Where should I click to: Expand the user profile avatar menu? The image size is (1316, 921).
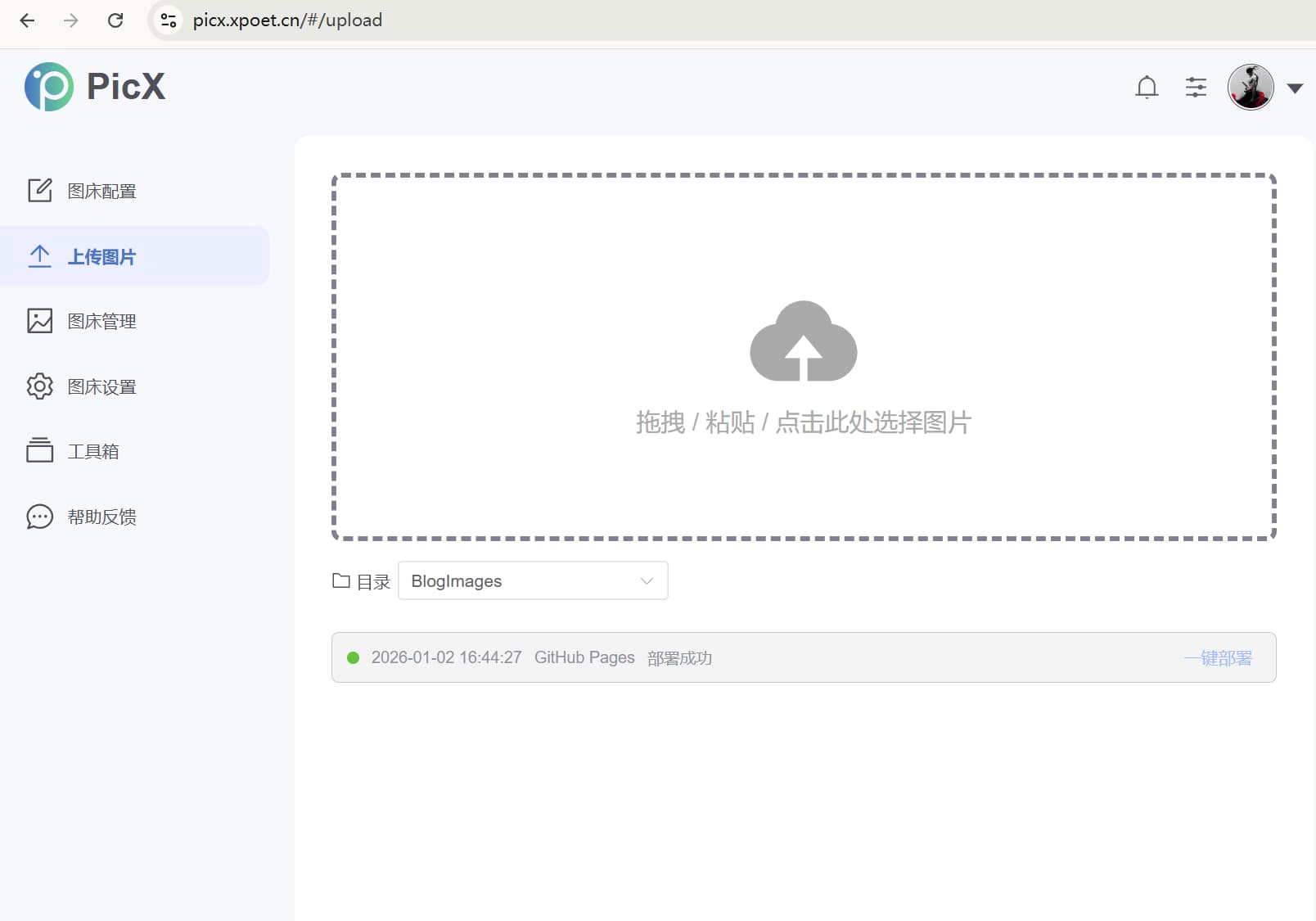click(x=1251, y=87)
